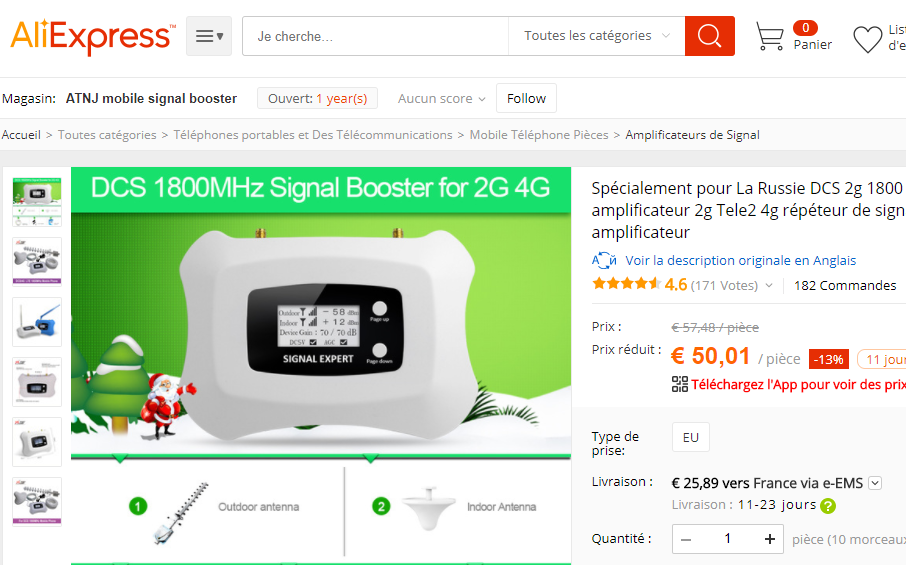Open the hamburger categories menu
Image resolution: width=906 pixels, height=565 pixels.
coord(209,36)
